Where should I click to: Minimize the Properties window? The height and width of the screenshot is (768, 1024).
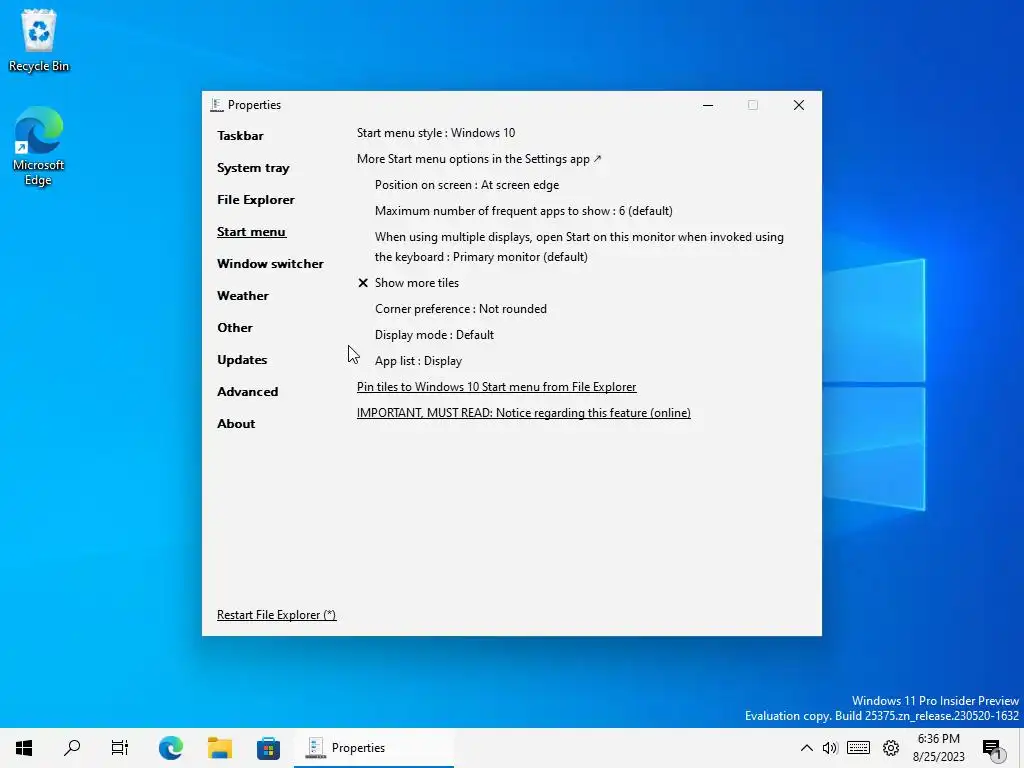708,105
